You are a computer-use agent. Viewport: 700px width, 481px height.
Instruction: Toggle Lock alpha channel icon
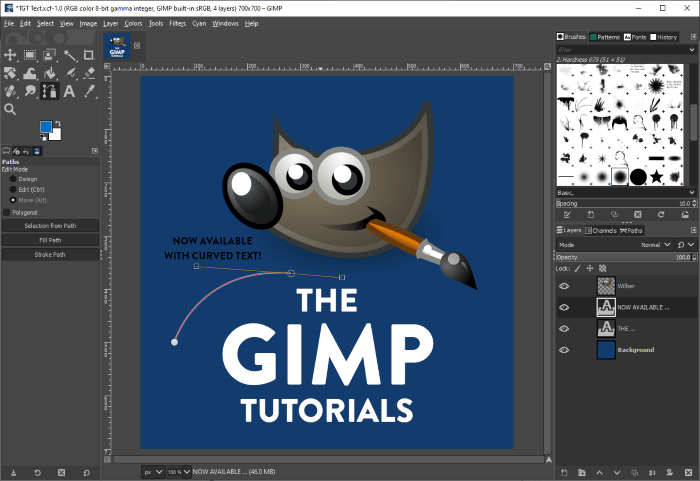pyautogui.click(x=603, y=268)
